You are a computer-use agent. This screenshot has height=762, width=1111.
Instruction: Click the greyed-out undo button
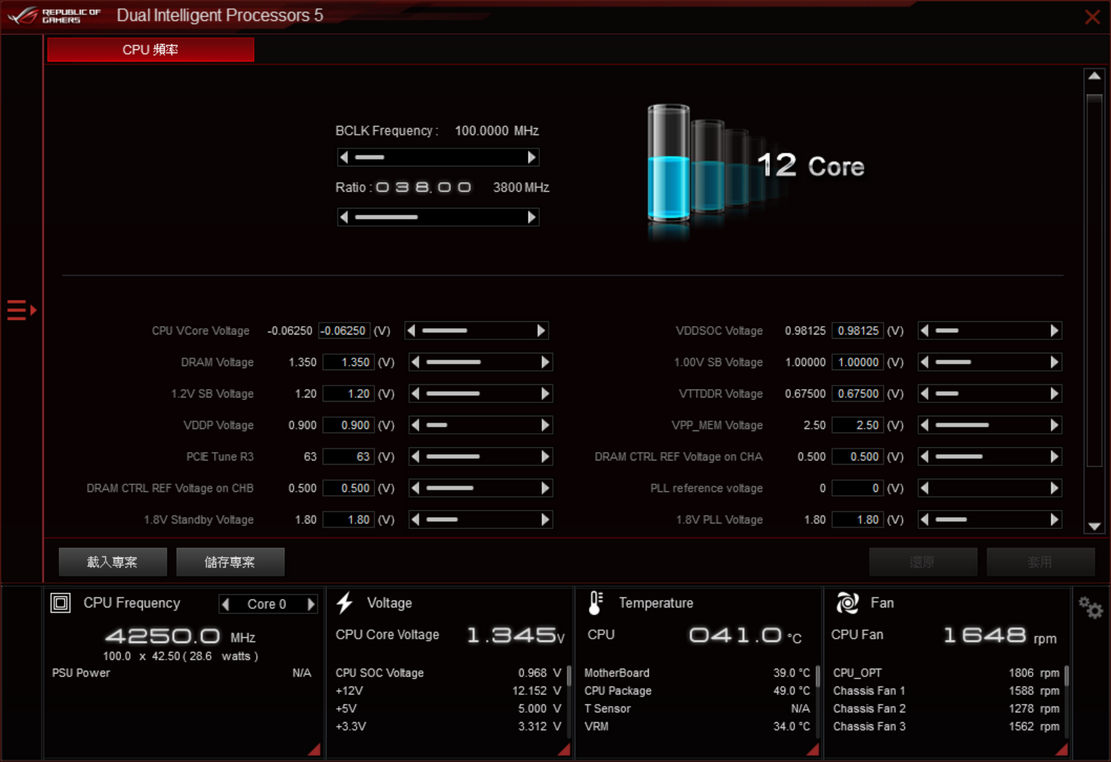coord(923,562)
